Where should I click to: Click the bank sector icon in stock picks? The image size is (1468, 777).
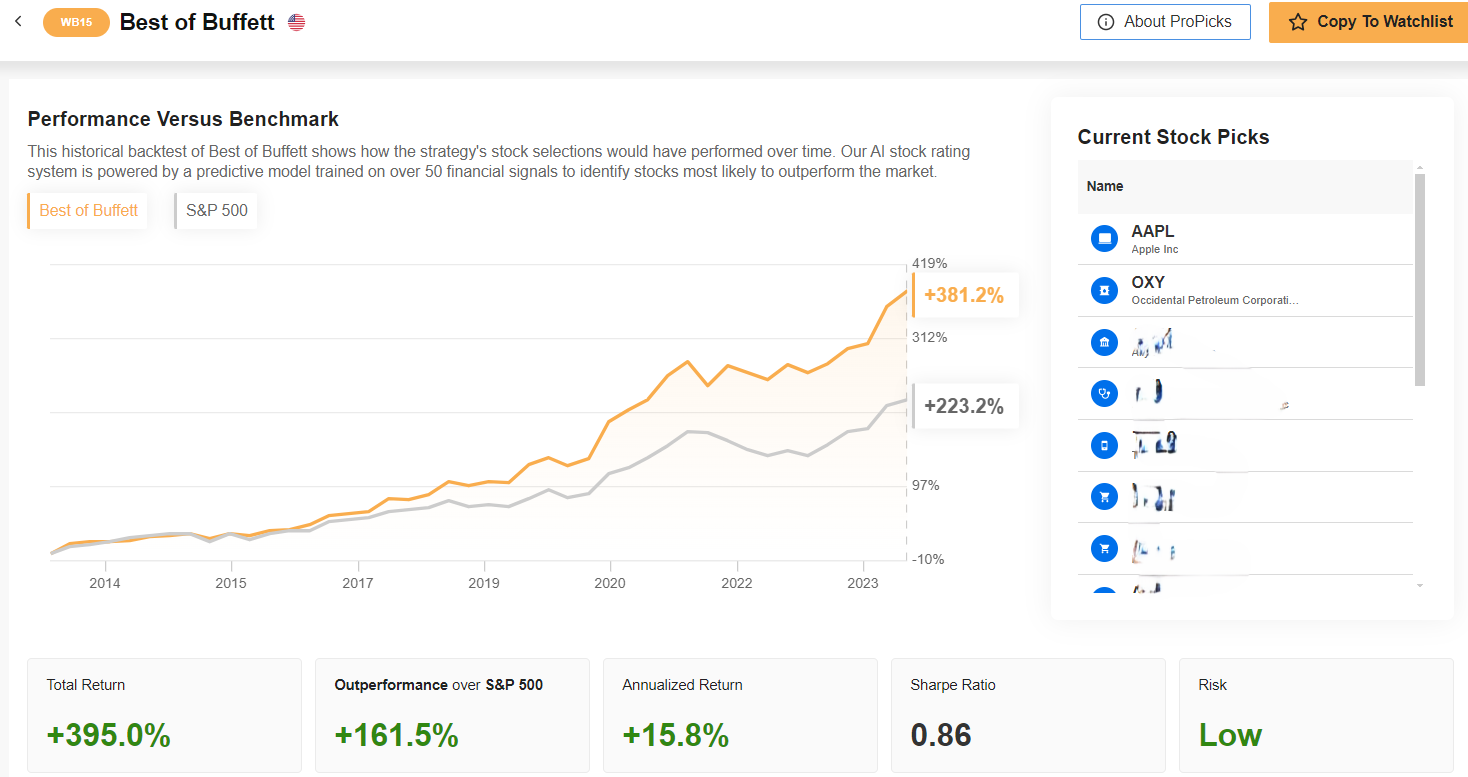[x=1104, y=343]
